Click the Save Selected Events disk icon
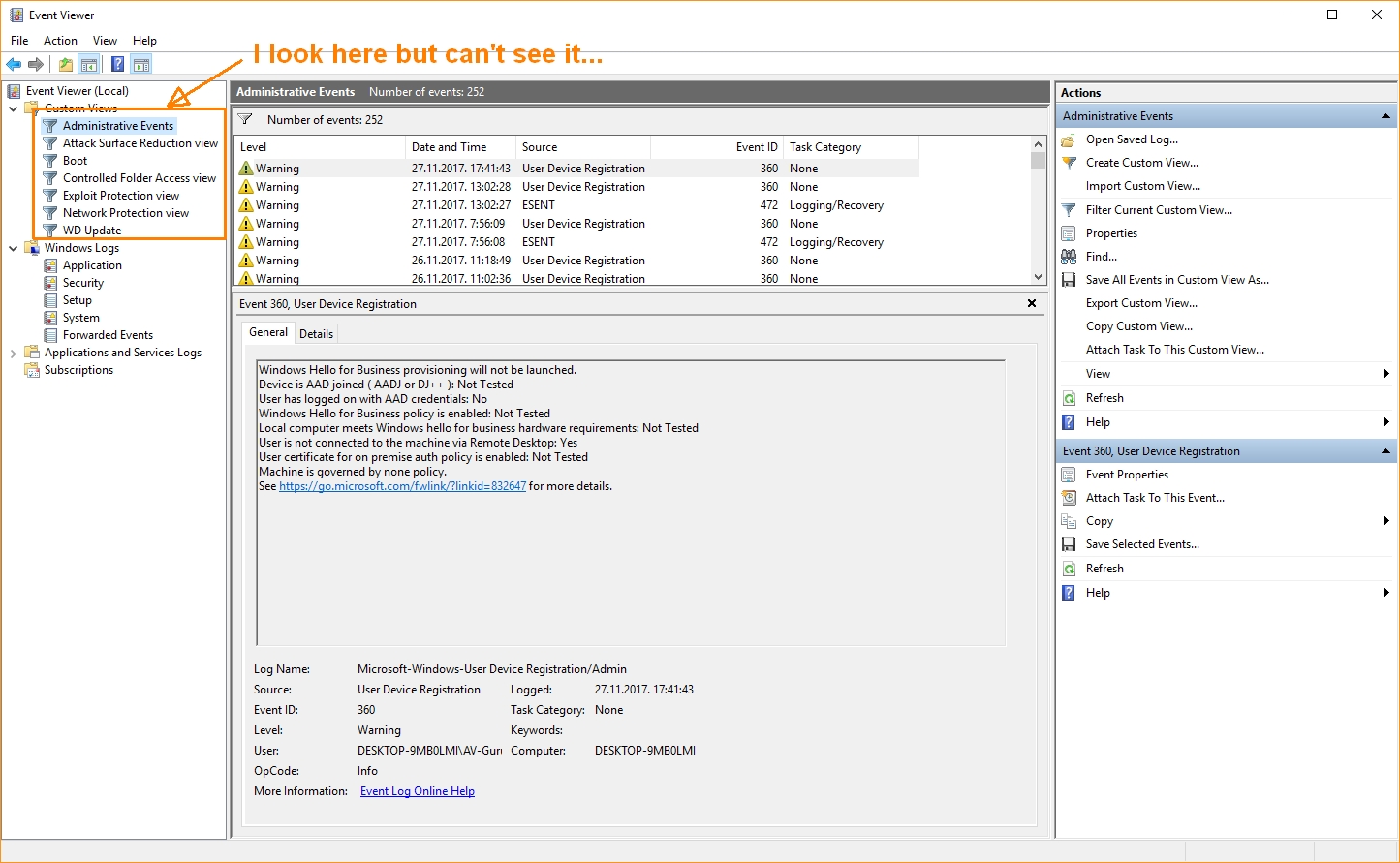This screenshot has width=1400, height=863. [x=1069, y=544]
